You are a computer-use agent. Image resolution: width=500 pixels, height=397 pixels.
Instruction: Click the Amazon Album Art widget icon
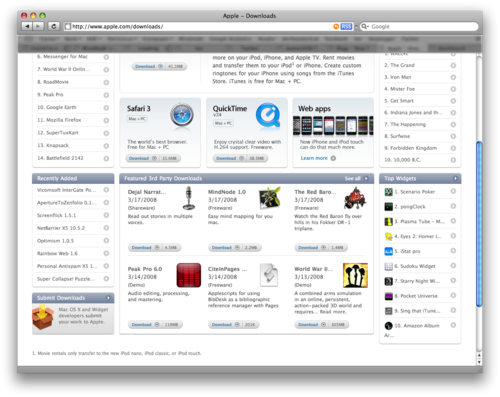coord(388,326)
